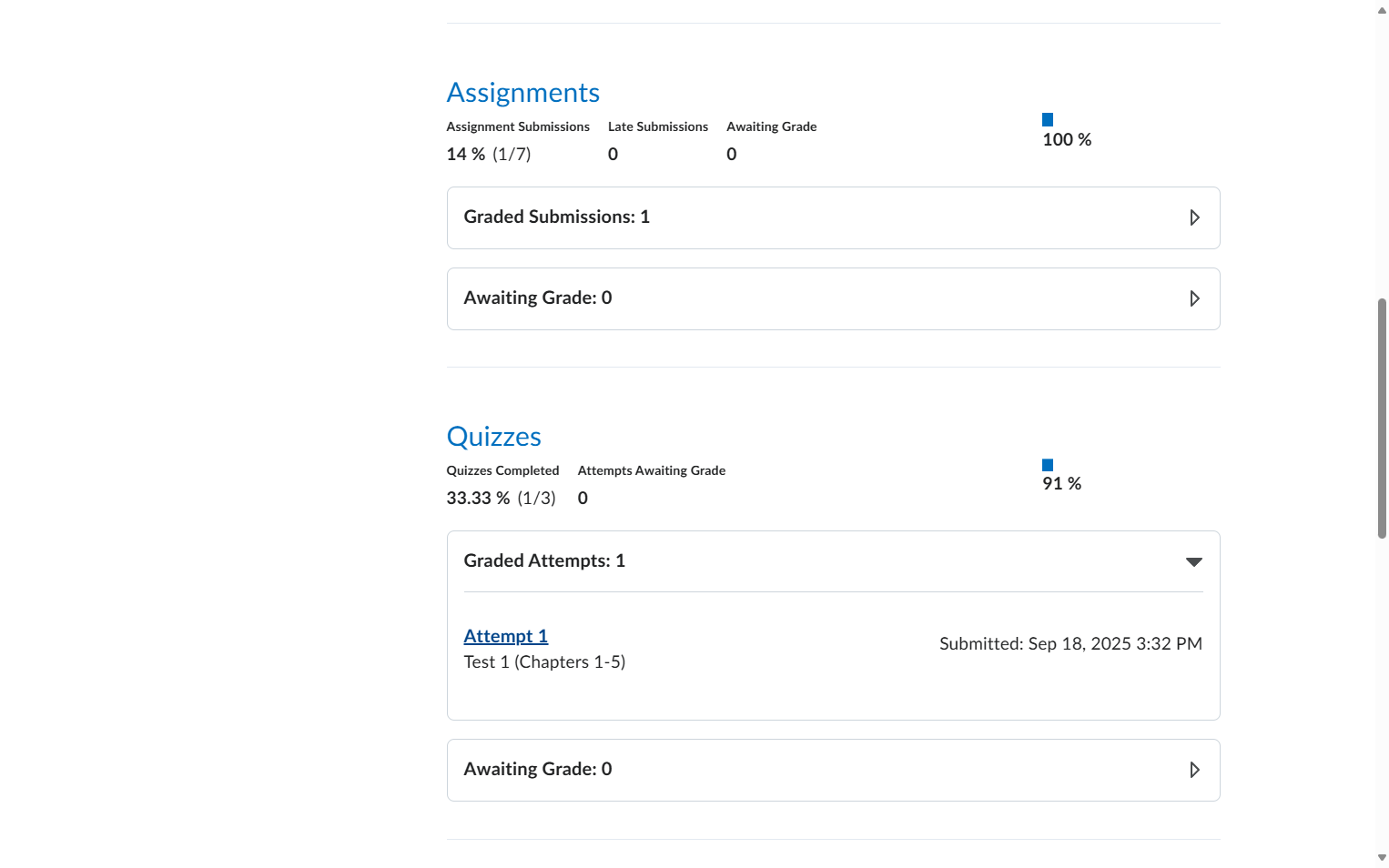Screen dimensions: 1389x868
Task: Click the '14 % (1/7)' assignment submissions value
Action: (x=489, y=155)
